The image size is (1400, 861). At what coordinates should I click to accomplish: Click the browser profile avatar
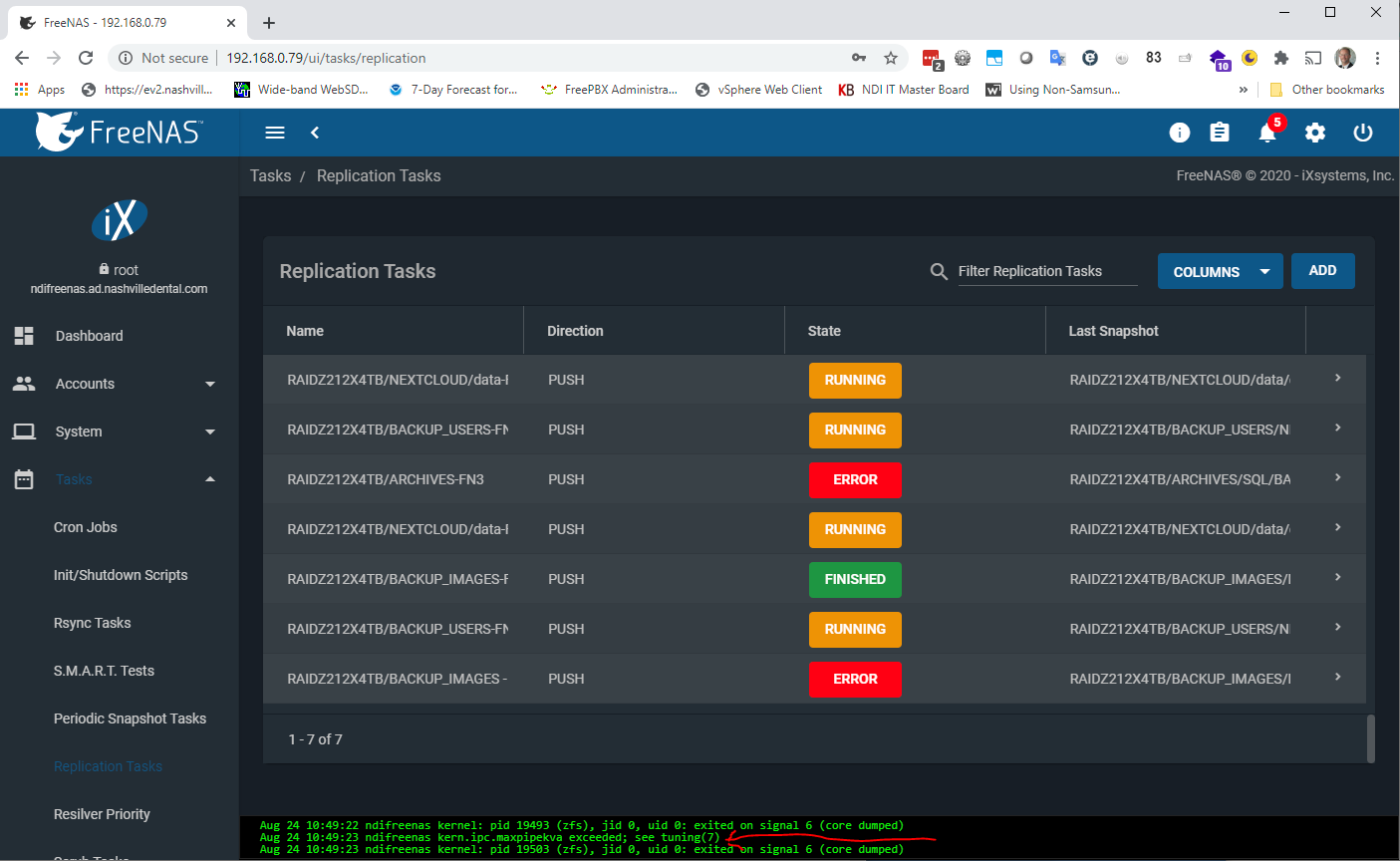point(1345,58)
